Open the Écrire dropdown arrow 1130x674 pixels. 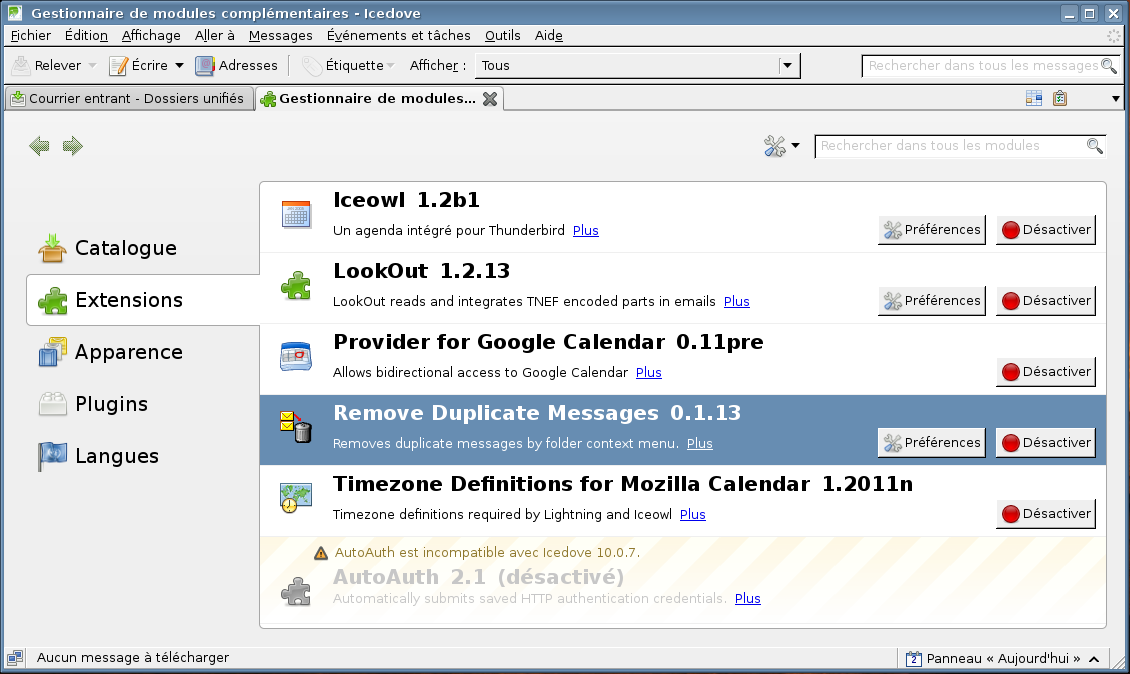tap(179, 66)
